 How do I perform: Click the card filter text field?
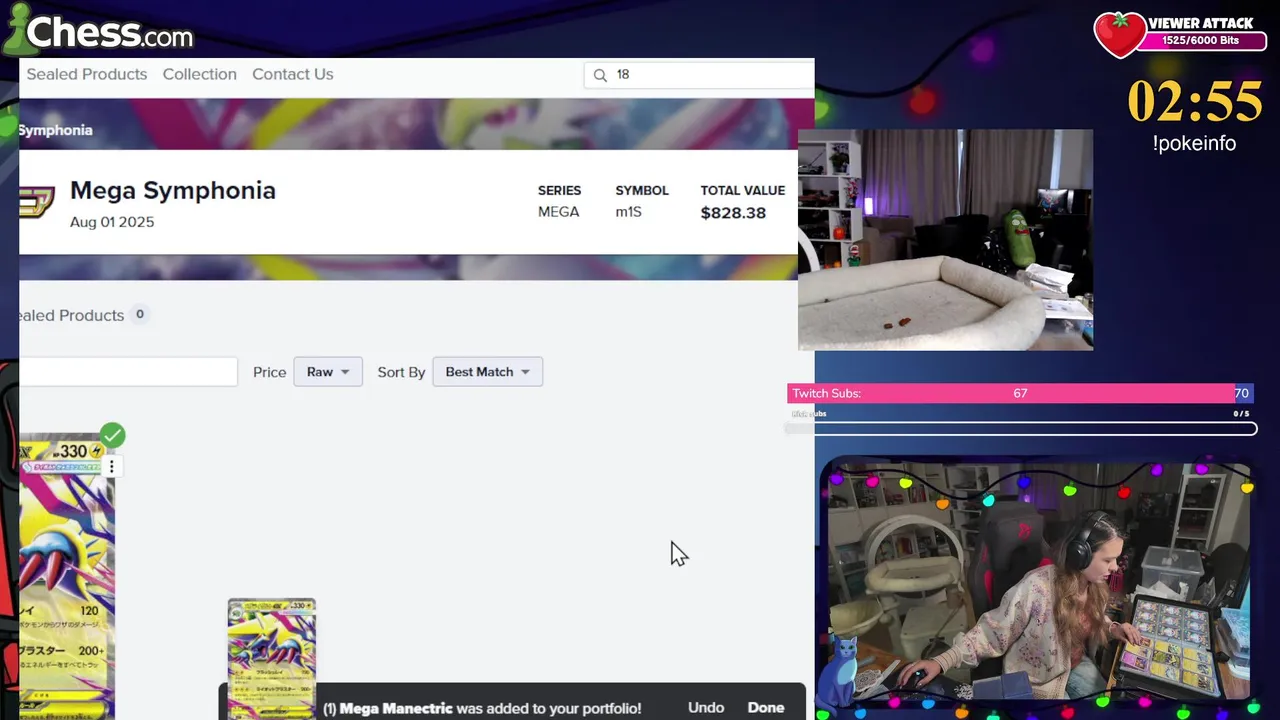coord(128,372)
